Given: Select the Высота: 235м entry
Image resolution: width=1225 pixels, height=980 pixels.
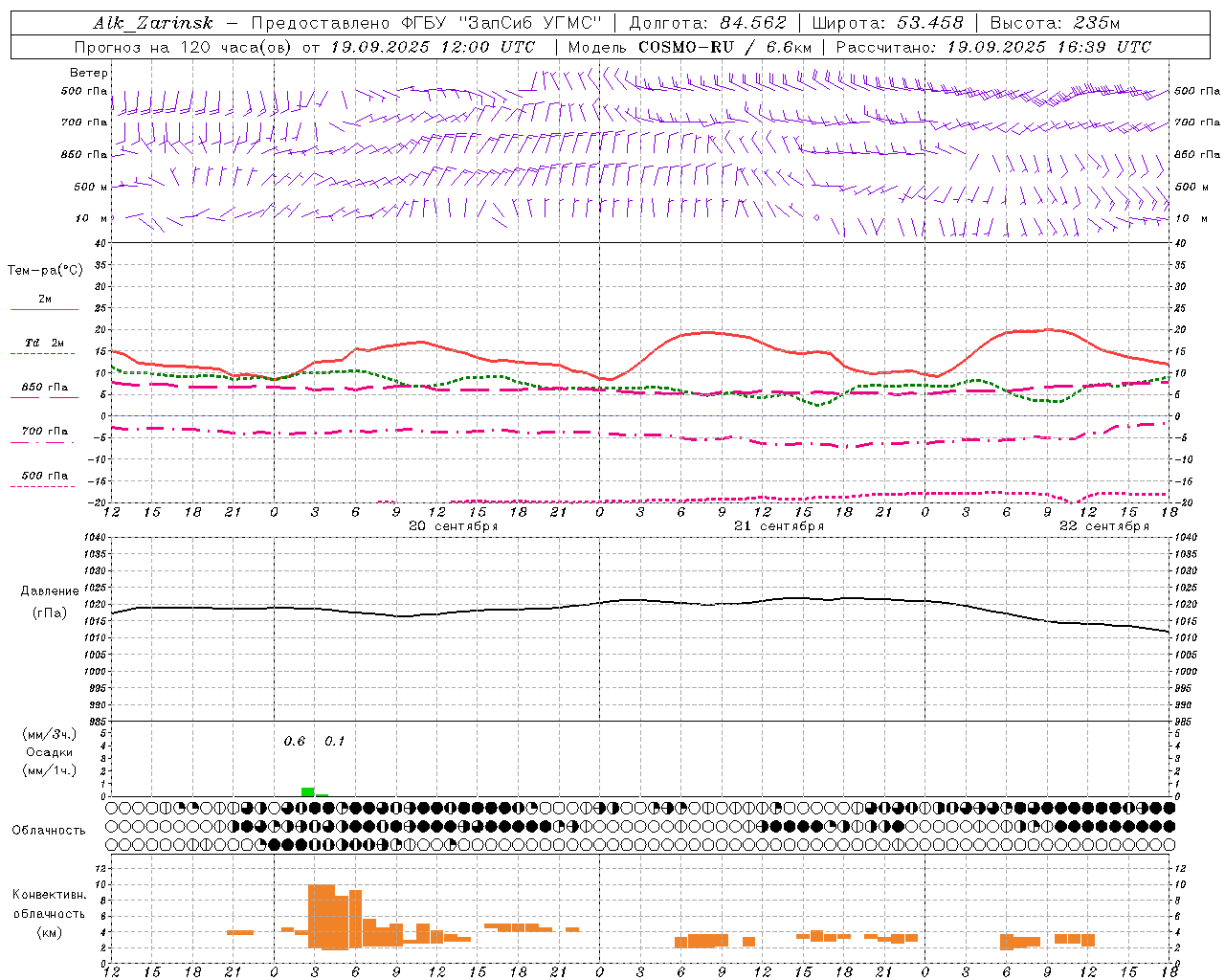Looking at the screenshot, I should [x=1055, y=23].
